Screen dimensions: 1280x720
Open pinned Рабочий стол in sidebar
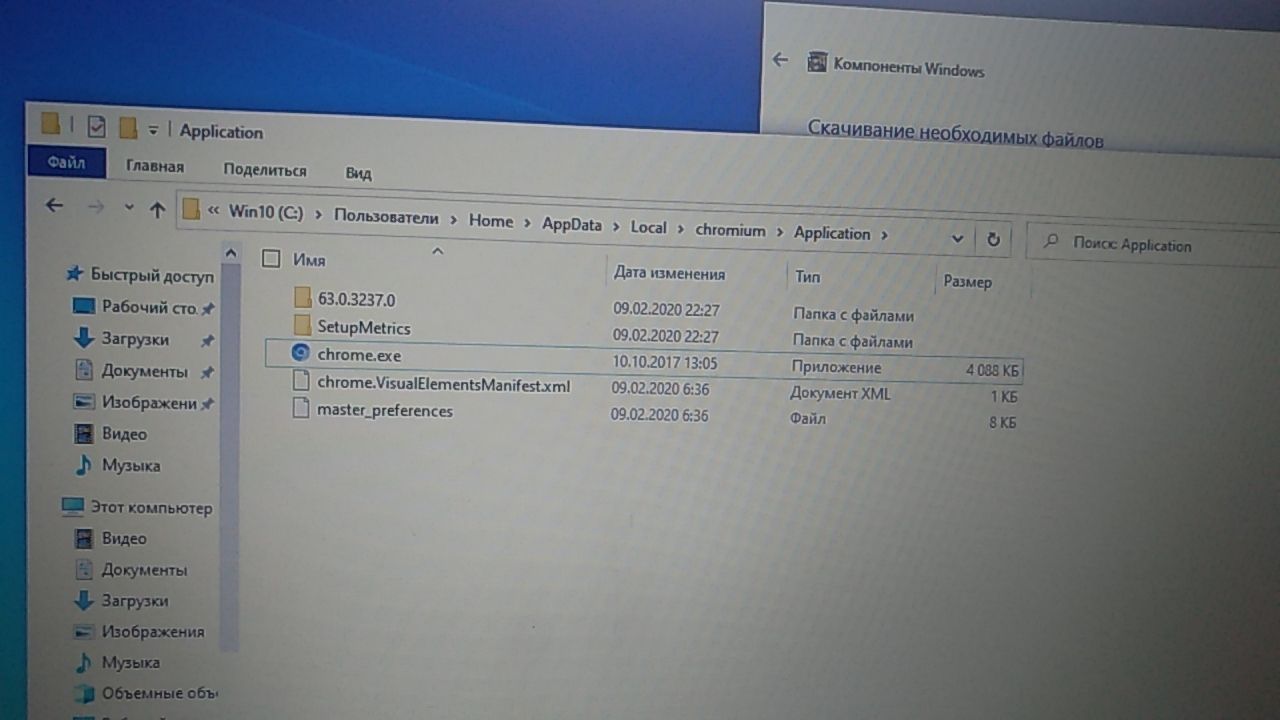click(x=149, y=308)
